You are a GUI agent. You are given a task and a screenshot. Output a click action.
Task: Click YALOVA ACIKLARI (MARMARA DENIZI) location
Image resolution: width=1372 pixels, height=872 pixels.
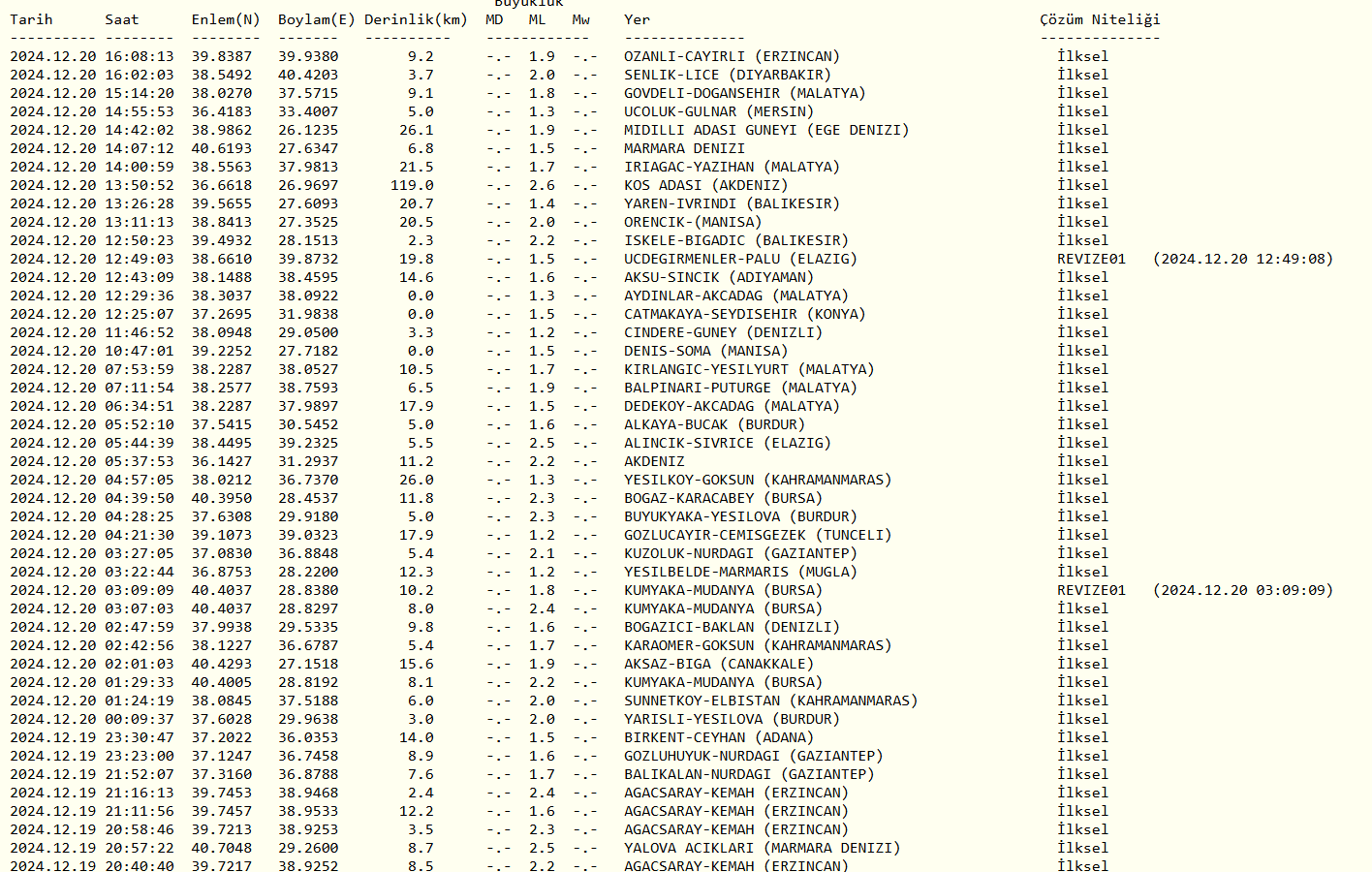(762, 848)
